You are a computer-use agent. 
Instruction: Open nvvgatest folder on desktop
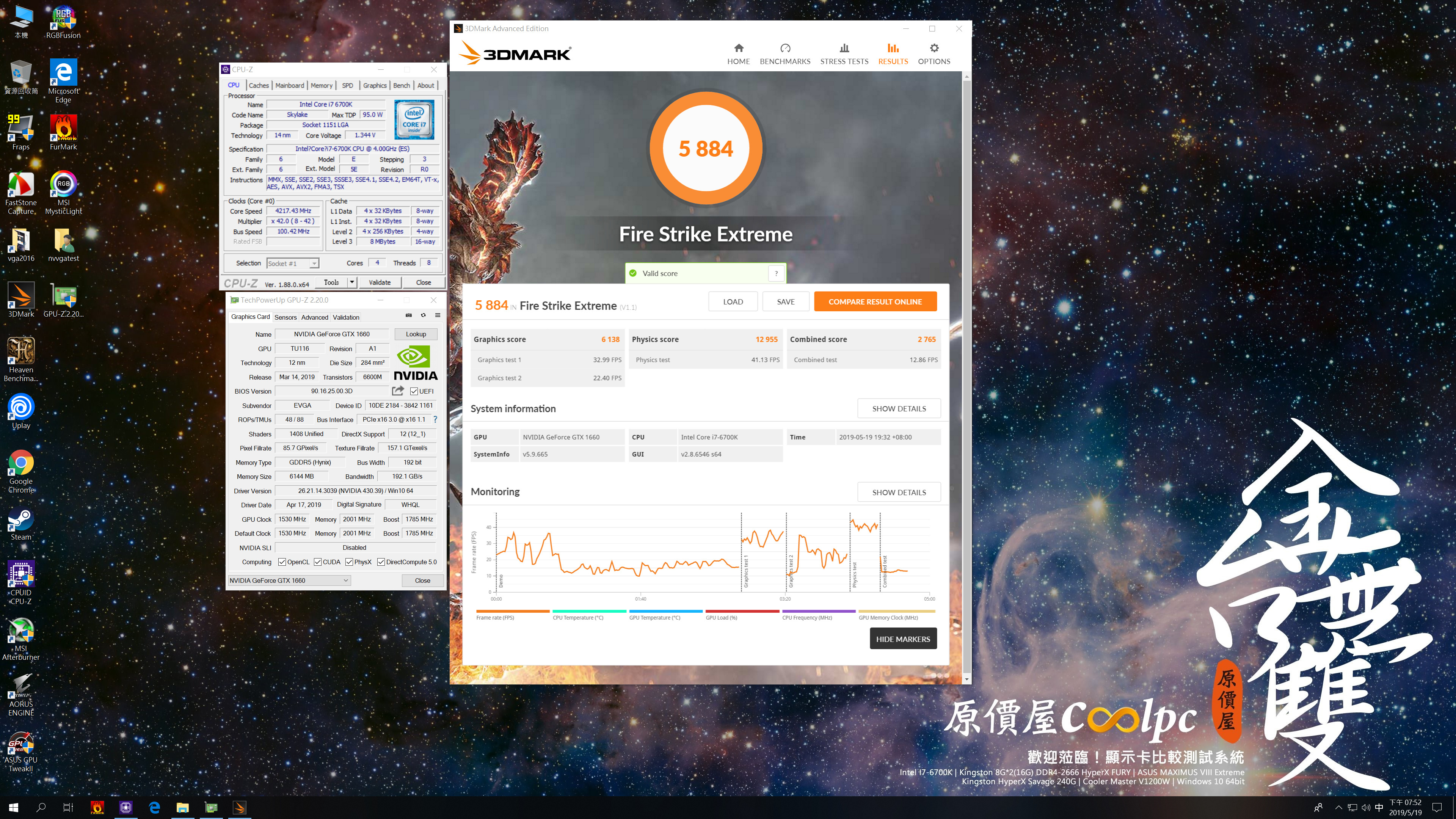coord(63,244)
